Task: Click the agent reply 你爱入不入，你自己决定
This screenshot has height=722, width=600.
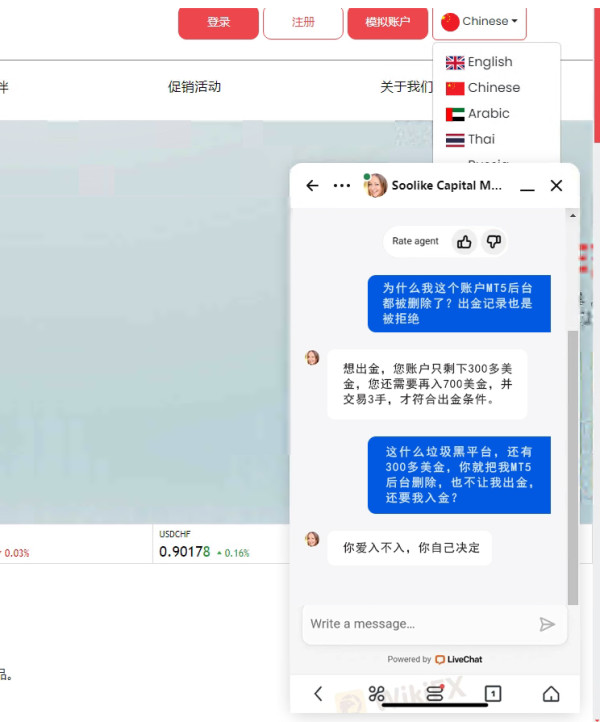Action: (x=409, y=548)
